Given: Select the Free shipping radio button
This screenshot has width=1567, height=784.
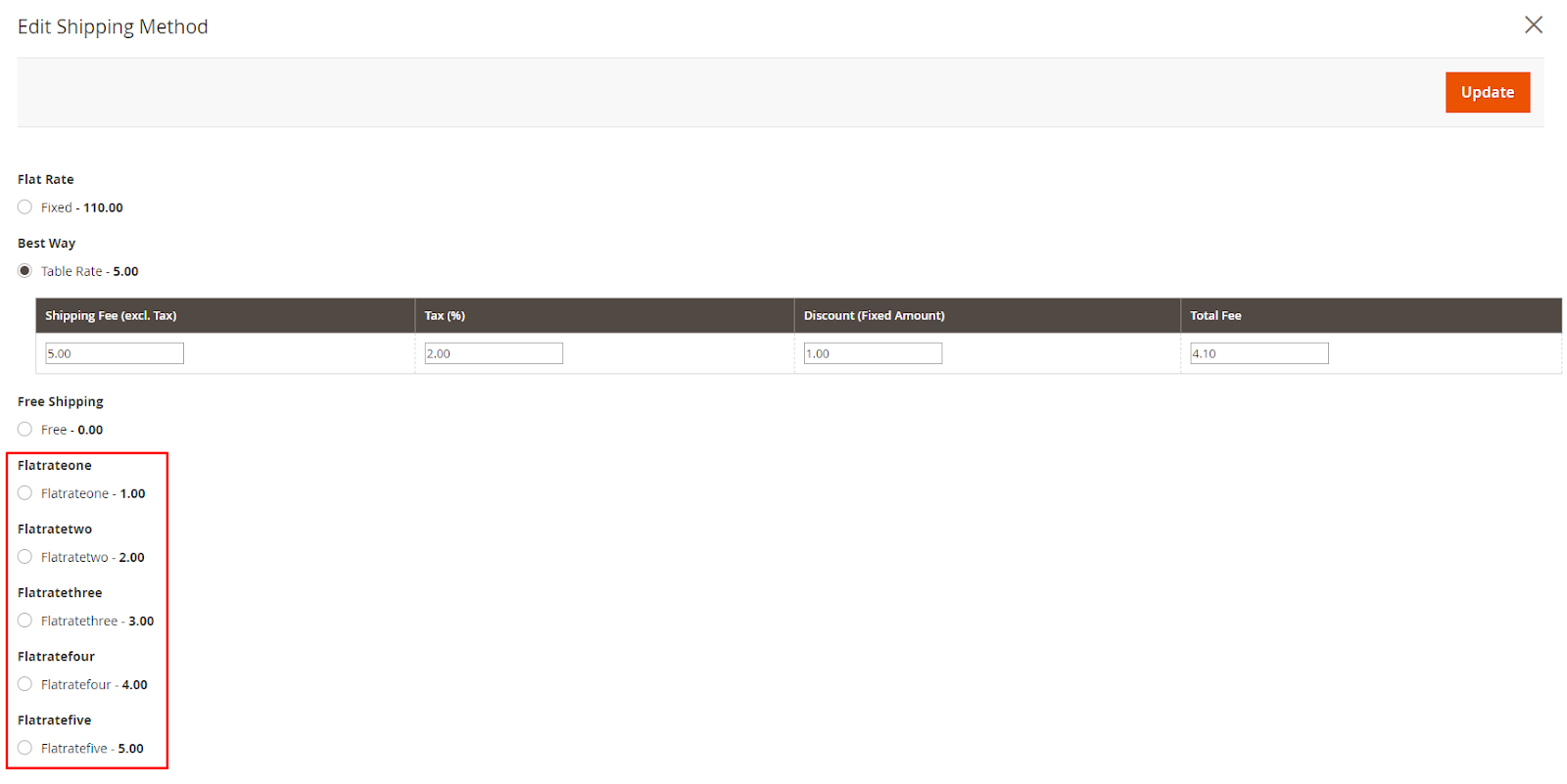Looking at the screenshot, I should click(x=25, y=430).
